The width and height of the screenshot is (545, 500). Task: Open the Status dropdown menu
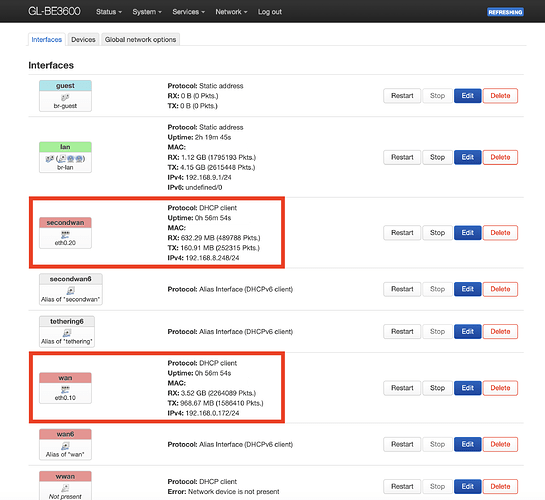tap(109, 12)
